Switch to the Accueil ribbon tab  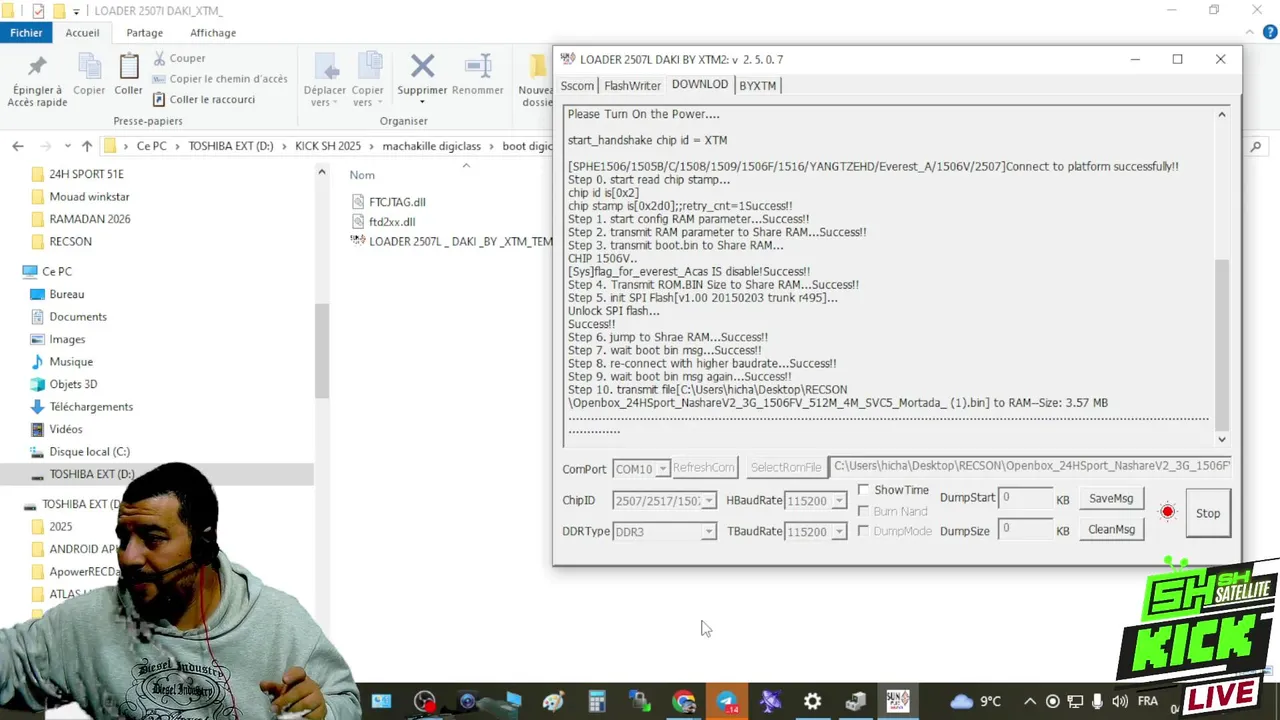[82, 32]
